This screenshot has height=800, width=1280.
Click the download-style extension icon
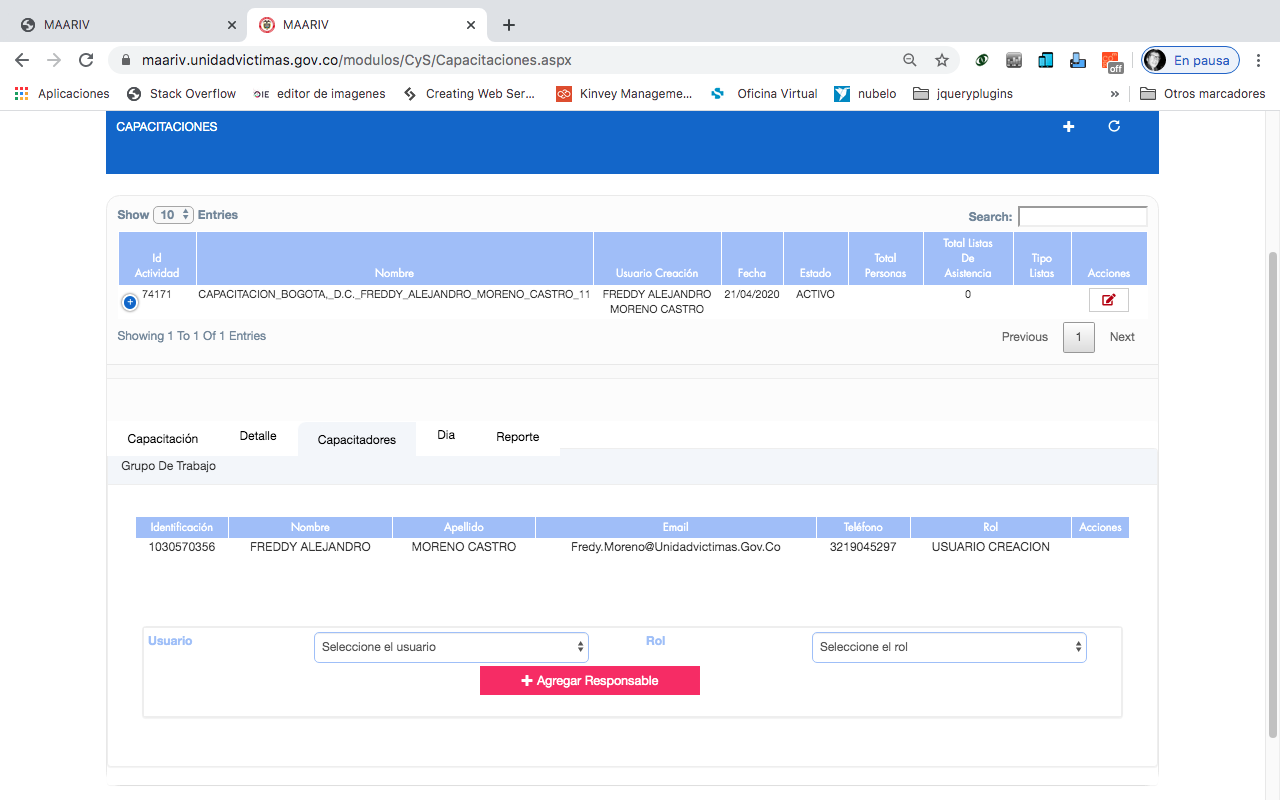click(x=1078, y=60)
